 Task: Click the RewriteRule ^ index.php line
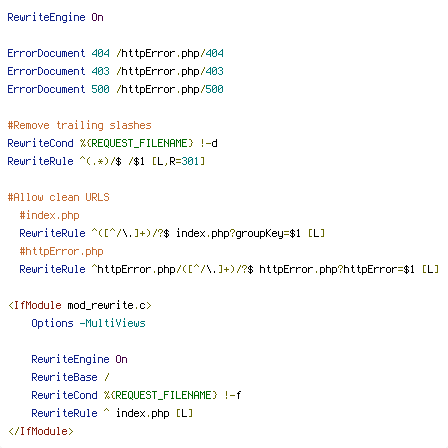(x=112, y=413)
